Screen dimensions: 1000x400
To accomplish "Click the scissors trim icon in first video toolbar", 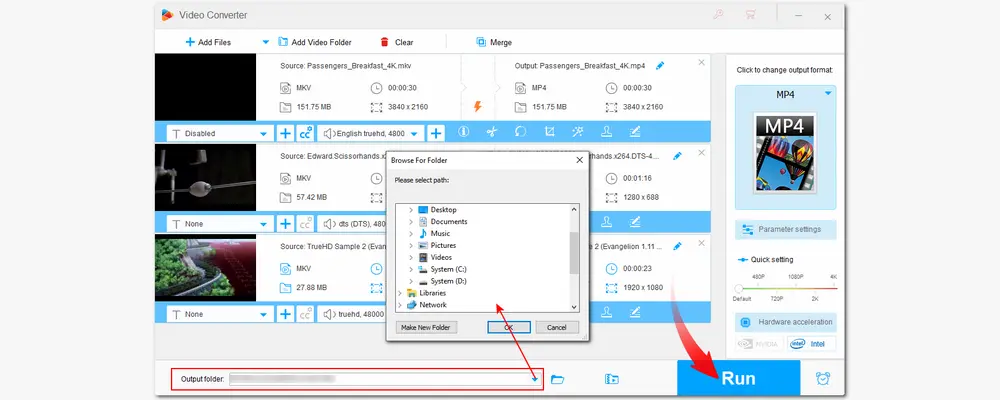I will coord(491,133).
